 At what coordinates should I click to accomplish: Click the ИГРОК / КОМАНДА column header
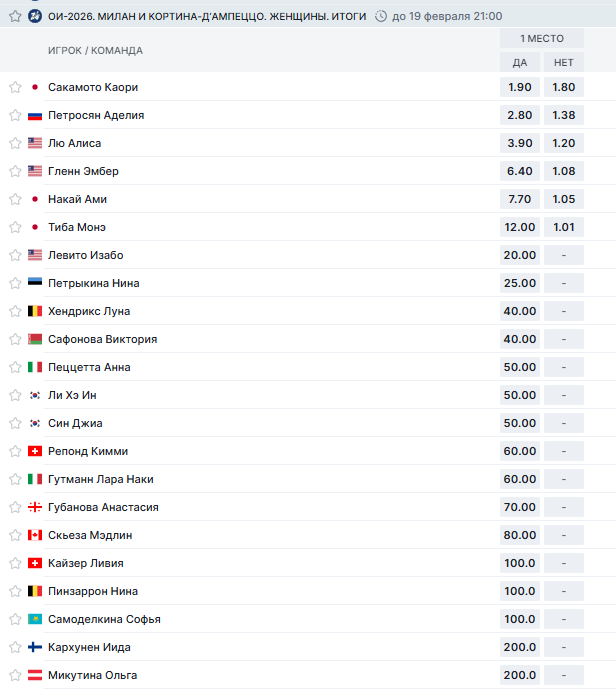(x=95, y=51)
